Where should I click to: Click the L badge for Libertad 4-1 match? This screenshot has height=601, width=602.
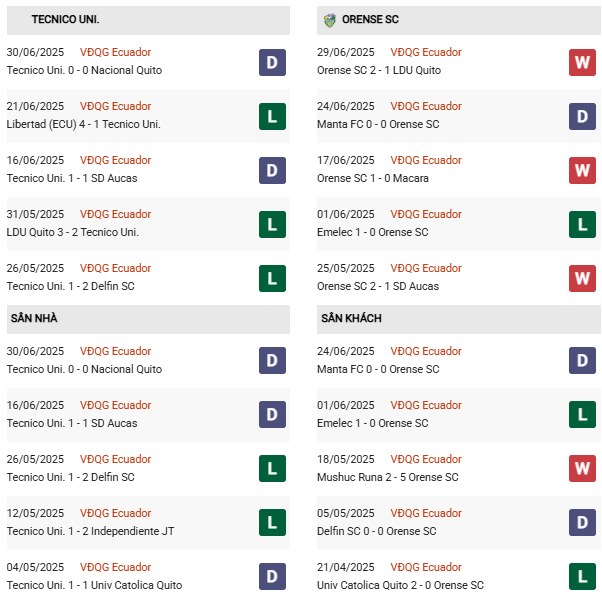[x=271, y=116]
